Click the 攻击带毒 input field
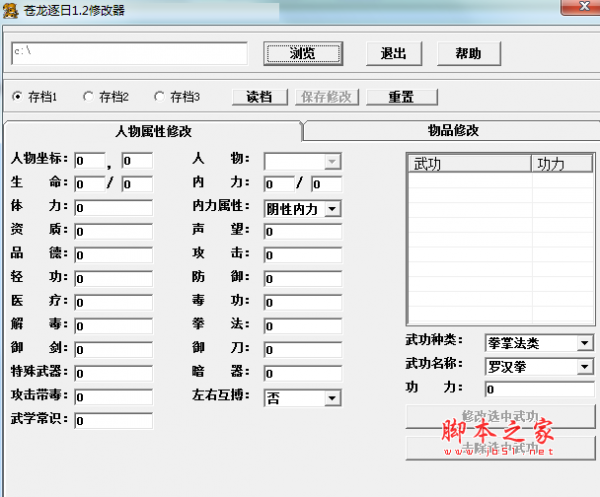Screen dimensions: 600x497 click(x=114, y=397)
